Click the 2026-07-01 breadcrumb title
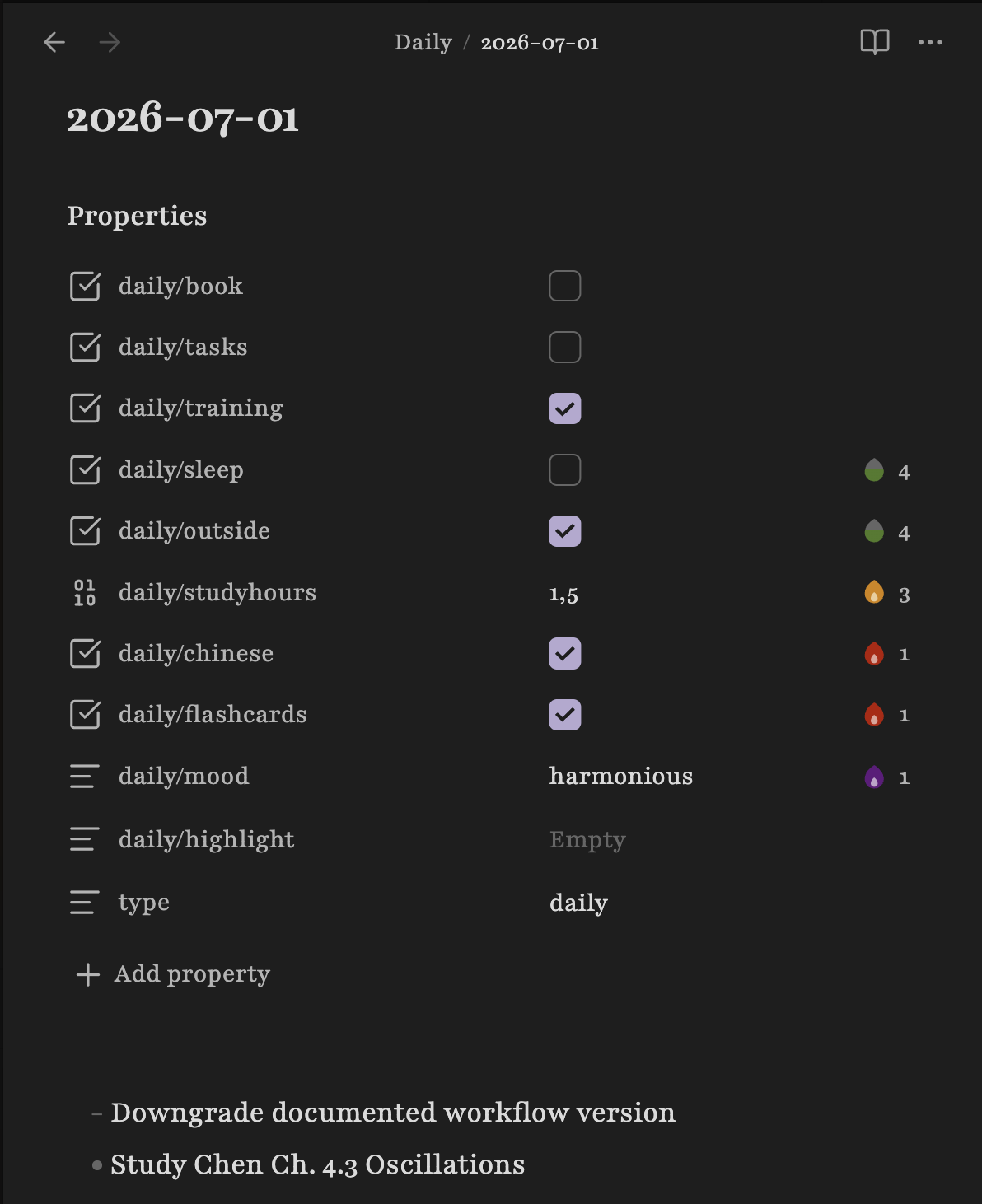The height and width of the screenshot is (1204, 982). [x=540, y=43]
